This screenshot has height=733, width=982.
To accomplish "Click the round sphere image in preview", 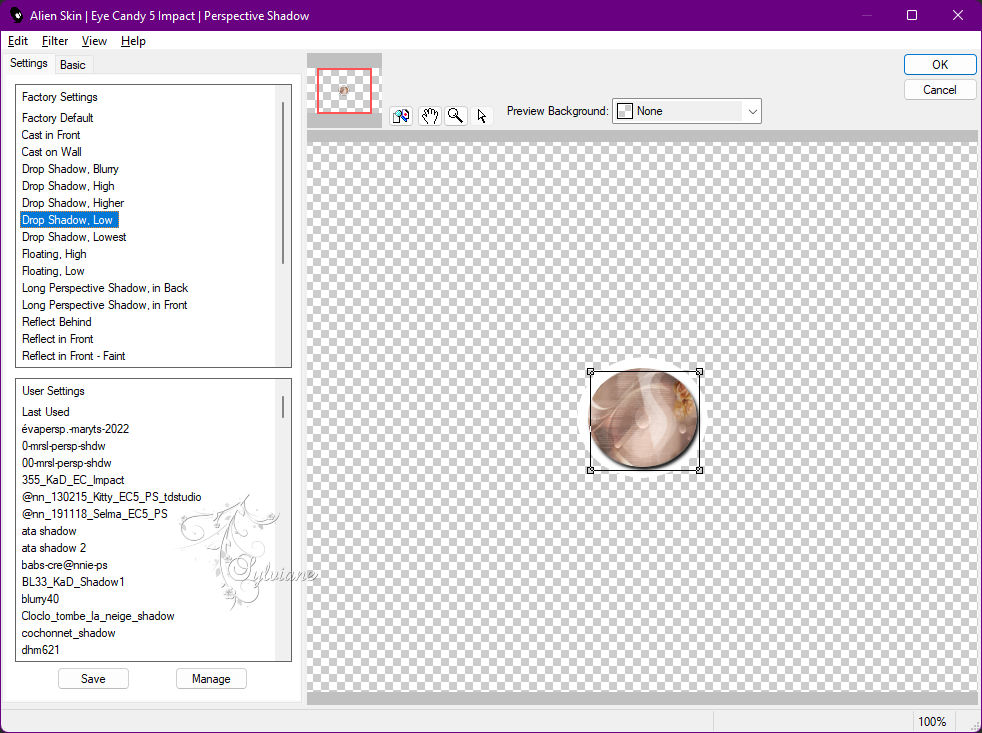I will click(x=644, y=418).
